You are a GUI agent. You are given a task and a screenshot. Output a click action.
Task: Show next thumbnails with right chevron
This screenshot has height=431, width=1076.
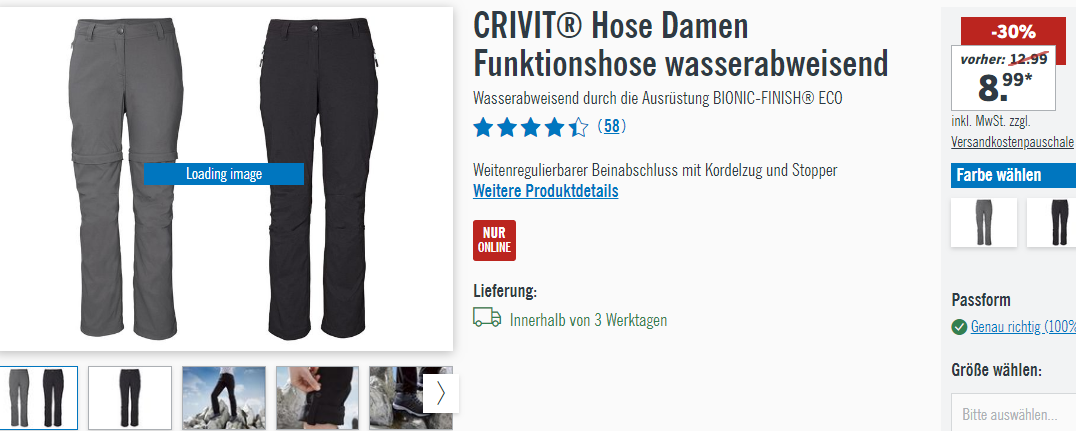(441, 393)
